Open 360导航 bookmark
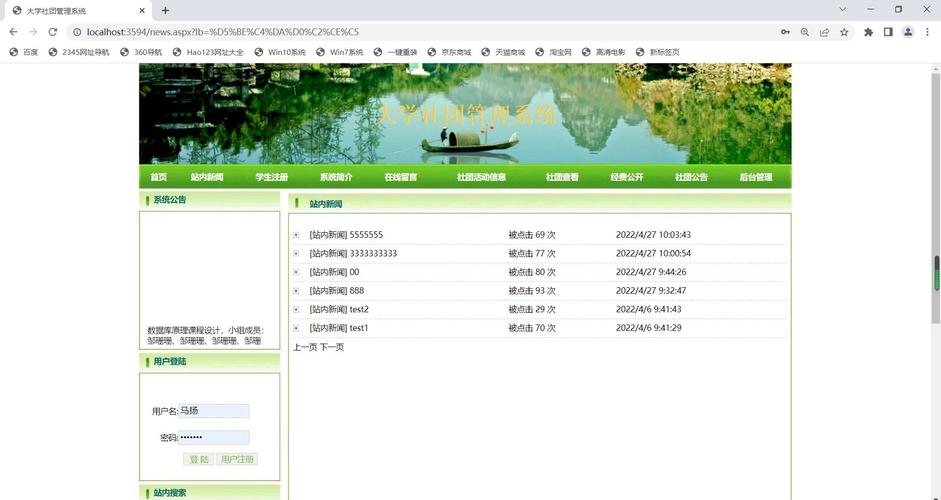The image size is (941, 500). click(x=141, y=52)
